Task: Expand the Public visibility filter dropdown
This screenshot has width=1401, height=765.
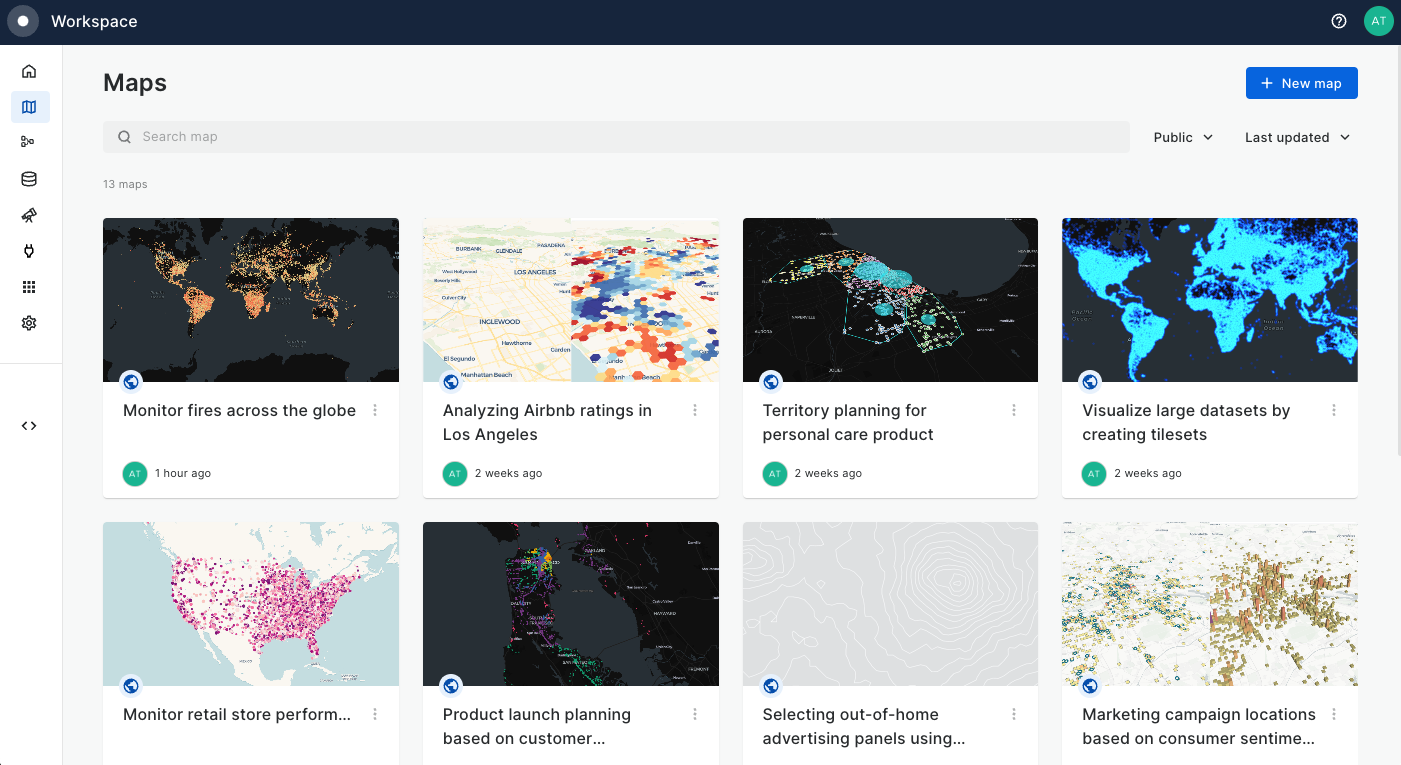Action: pyautogui.click(x=1183, y=137)
